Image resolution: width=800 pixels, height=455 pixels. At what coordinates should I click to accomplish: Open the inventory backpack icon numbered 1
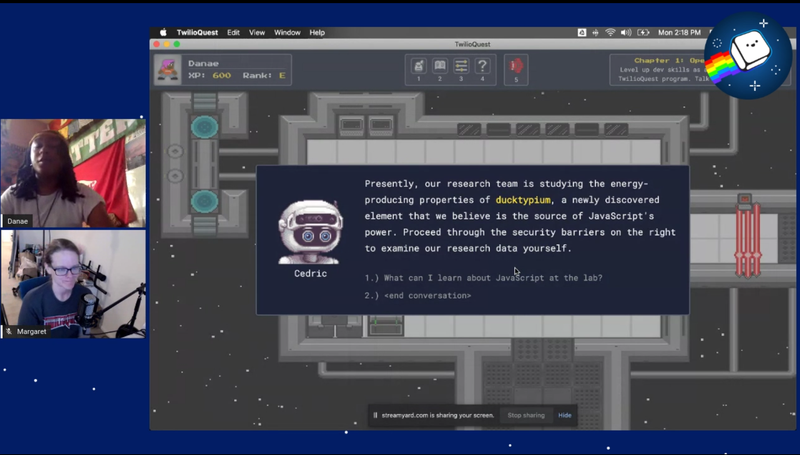click(418, 66)
